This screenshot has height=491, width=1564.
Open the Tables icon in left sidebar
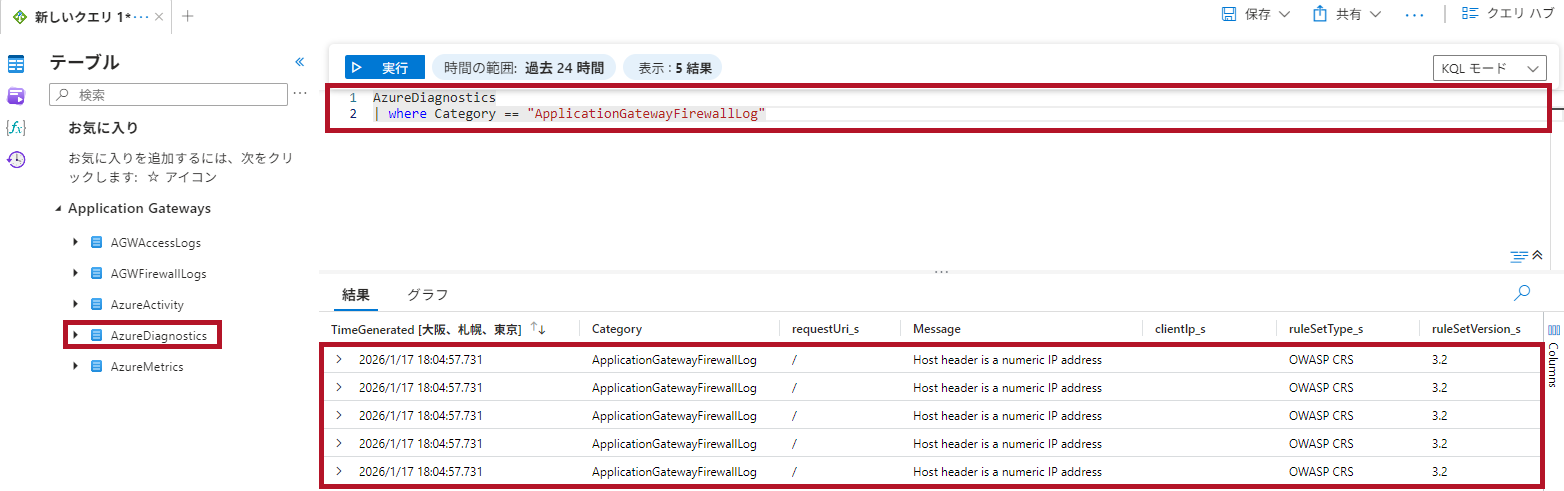pos(16,64)
